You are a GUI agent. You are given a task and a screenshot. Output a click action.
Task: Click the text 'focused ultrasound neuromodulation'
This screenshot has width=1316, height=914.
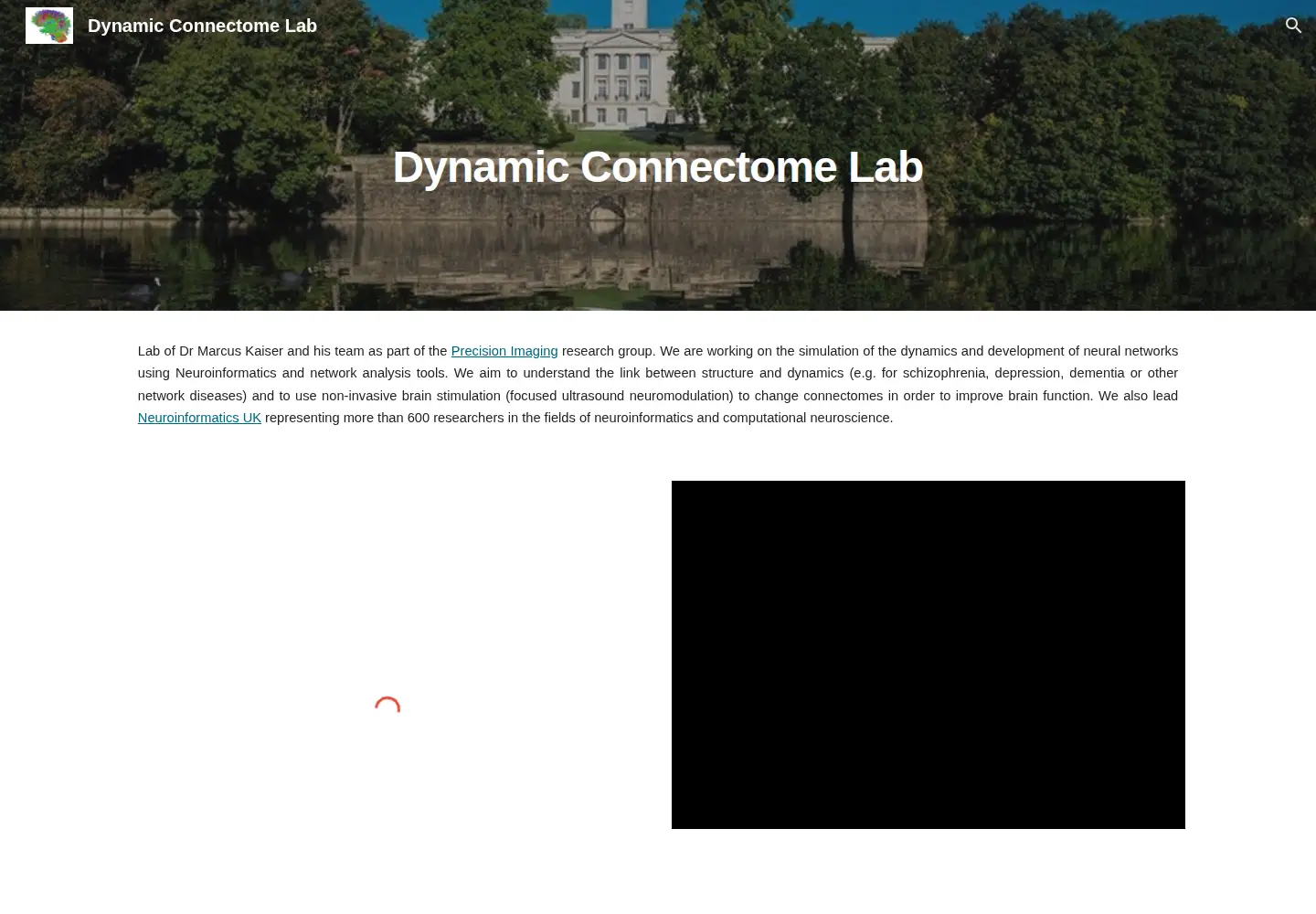(x=621, y=396)
